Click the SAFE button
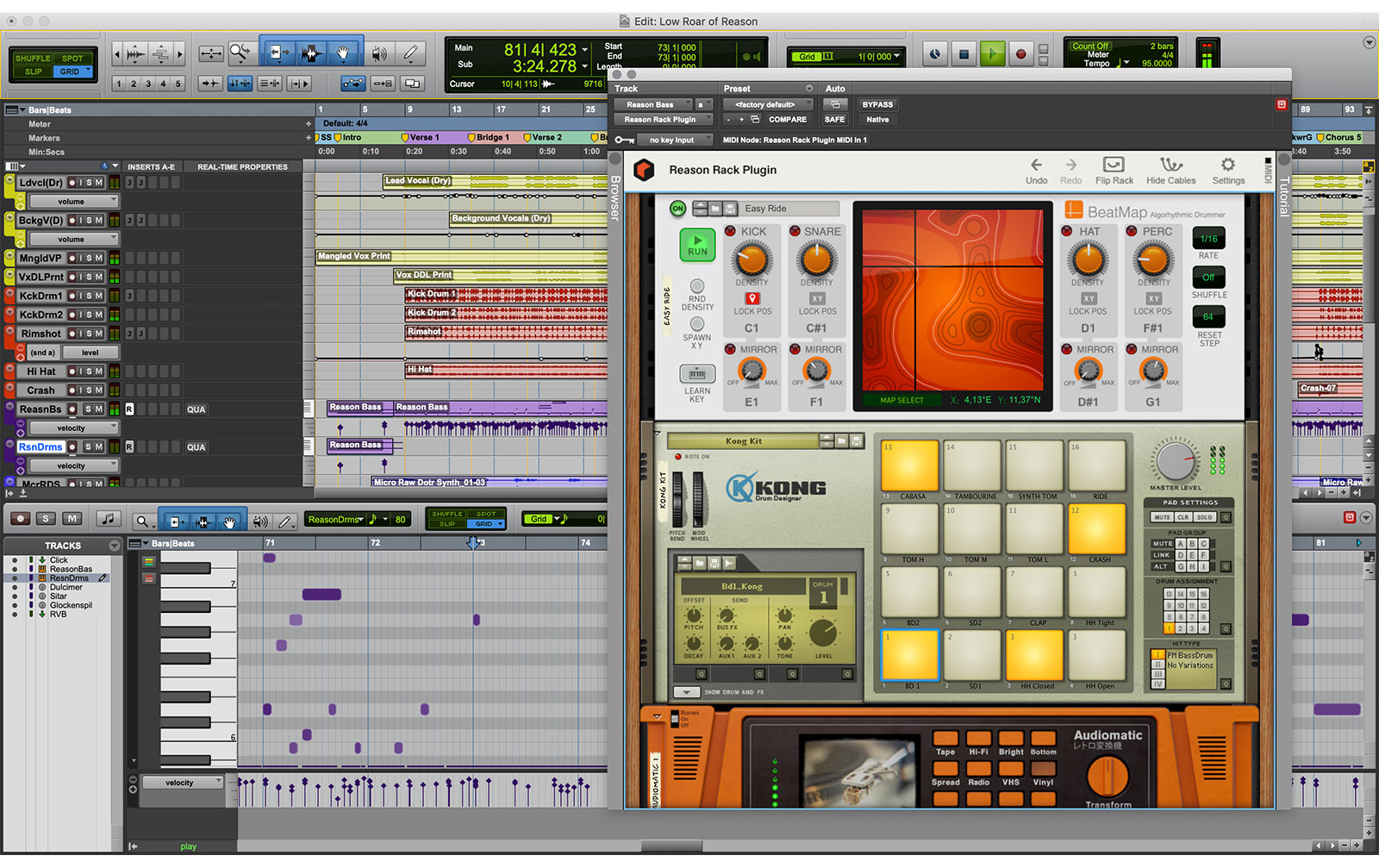Image resolution: width=1379 pixels, height=868 pixels. click(834, 119)
